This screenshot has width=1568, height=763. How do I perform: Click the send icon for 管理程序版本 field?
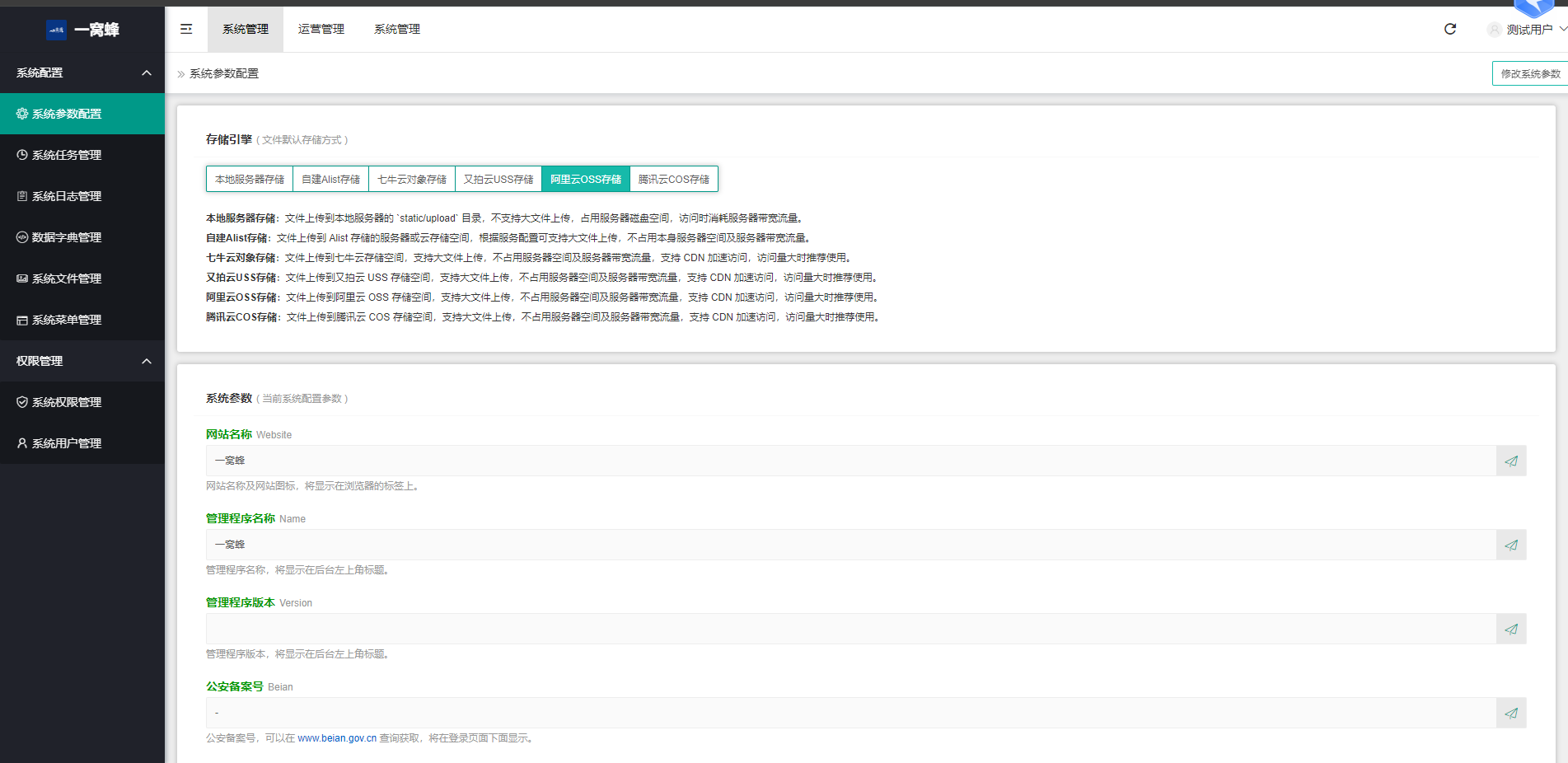coord(1511,629)
